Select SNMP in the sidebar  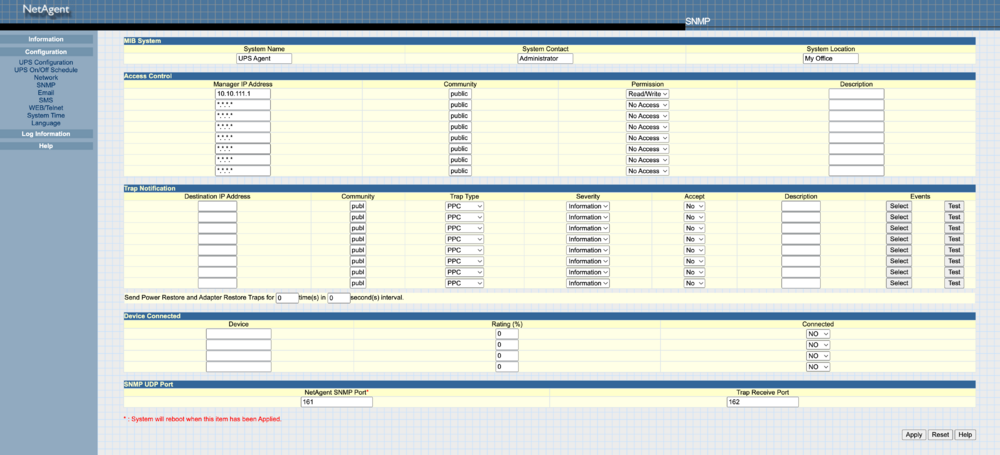click(46, 85)
